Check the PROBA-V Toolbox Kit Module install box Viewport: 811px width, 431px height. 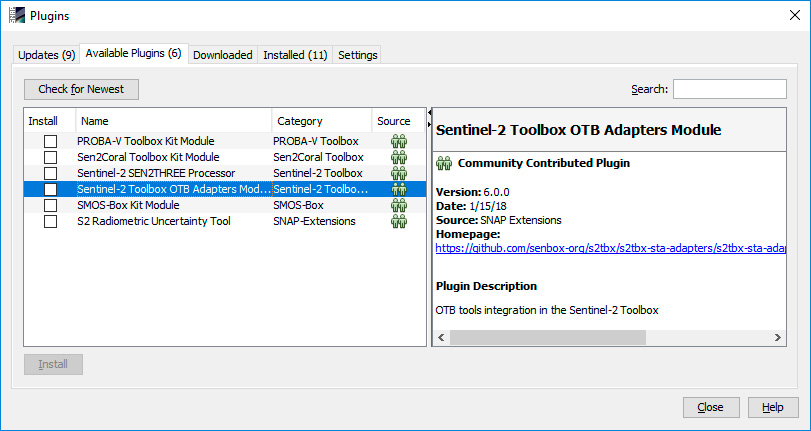(x=50, y=141)
